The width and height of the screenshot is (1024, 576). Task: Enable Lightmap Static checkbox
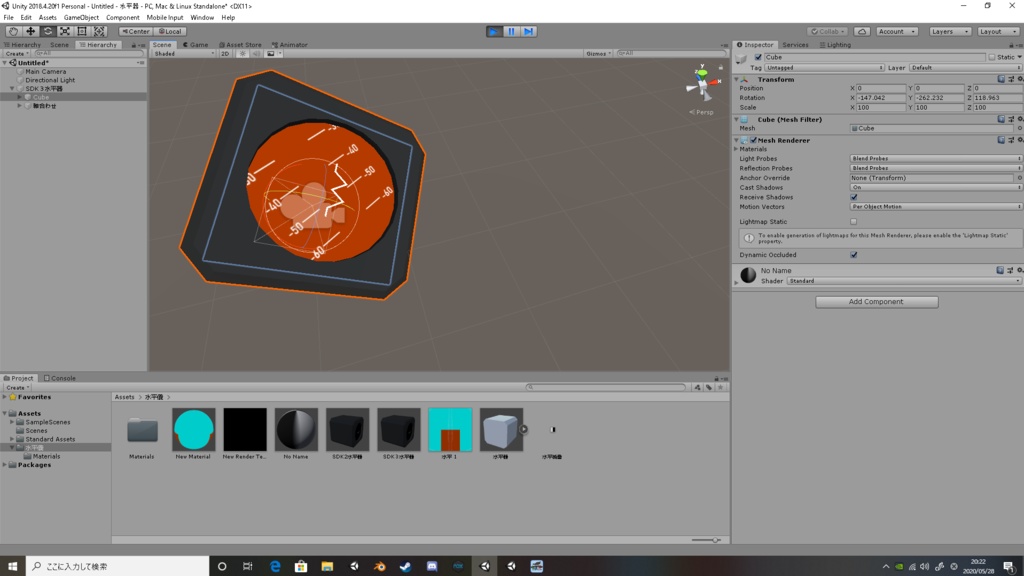[854, 222]
